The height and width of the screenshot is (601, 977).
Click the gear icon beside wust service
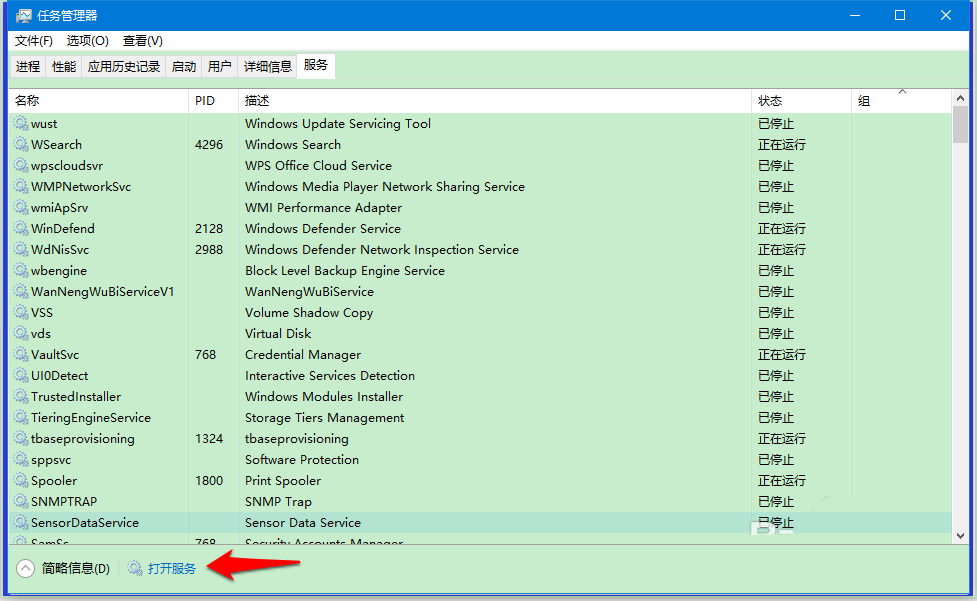(21, 123)
